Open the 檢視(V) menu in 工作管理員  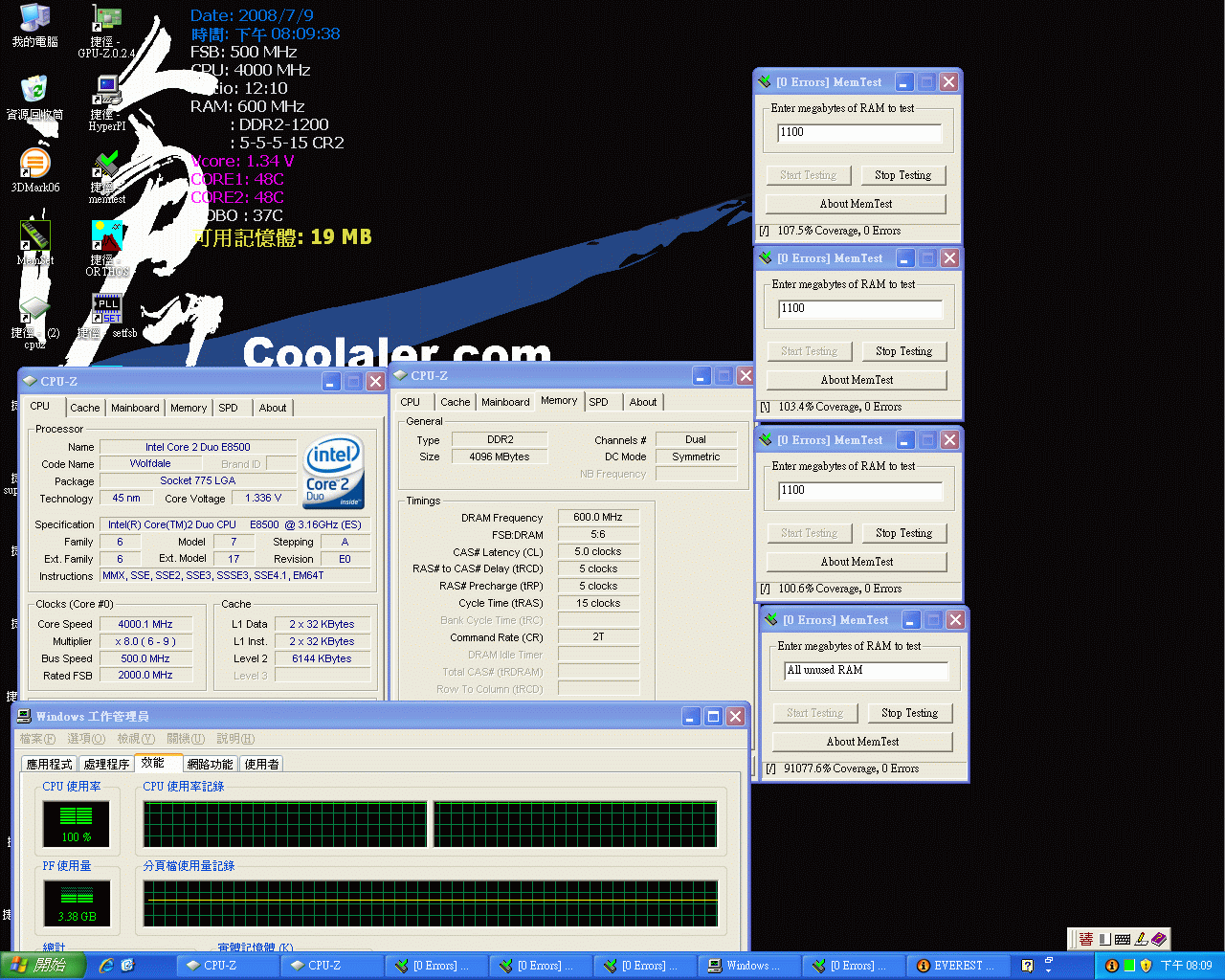point(136,739)
